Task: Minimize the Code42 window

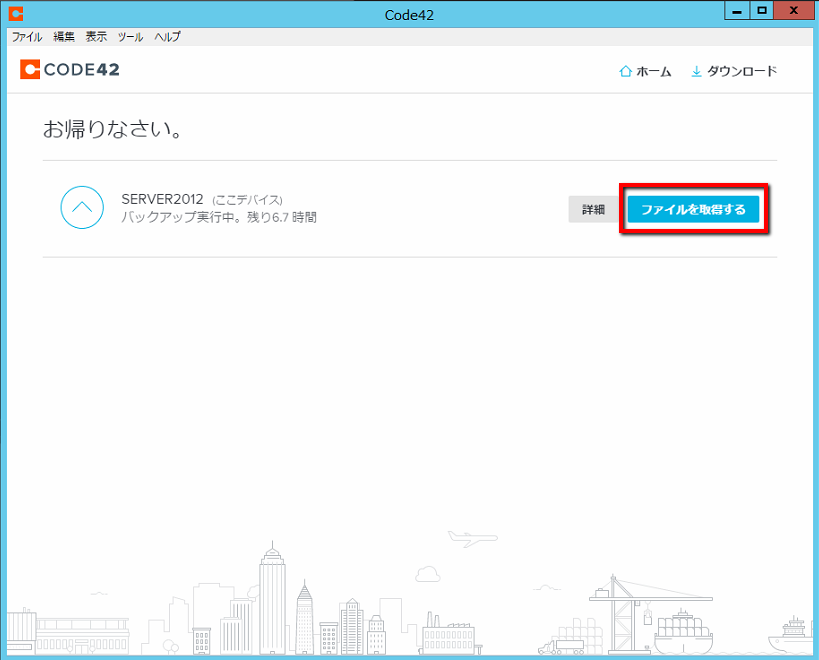Action: click(x=737, y=10)
